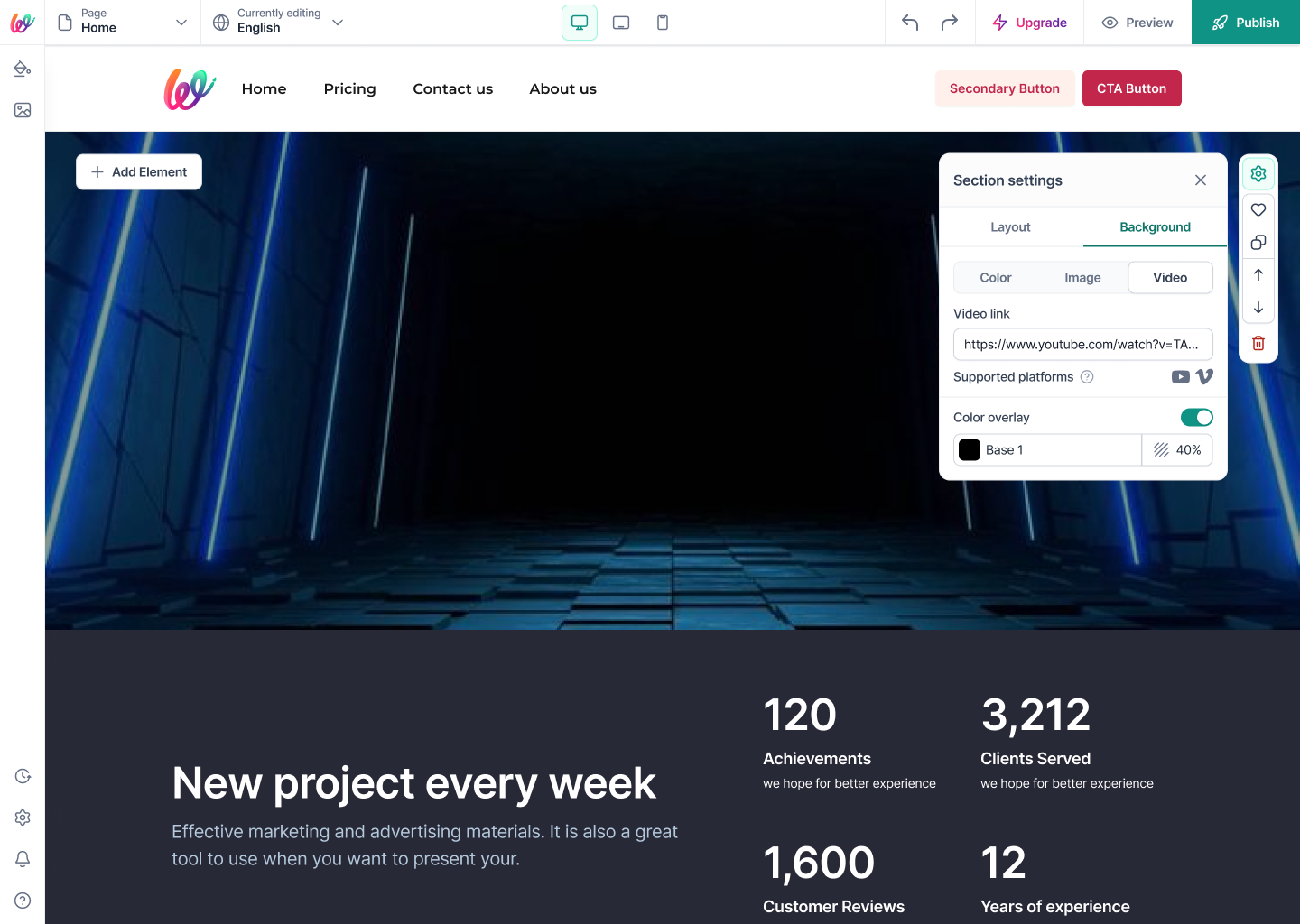Click the redo arrow icon

pyautogui.click(x=950, y=23)
